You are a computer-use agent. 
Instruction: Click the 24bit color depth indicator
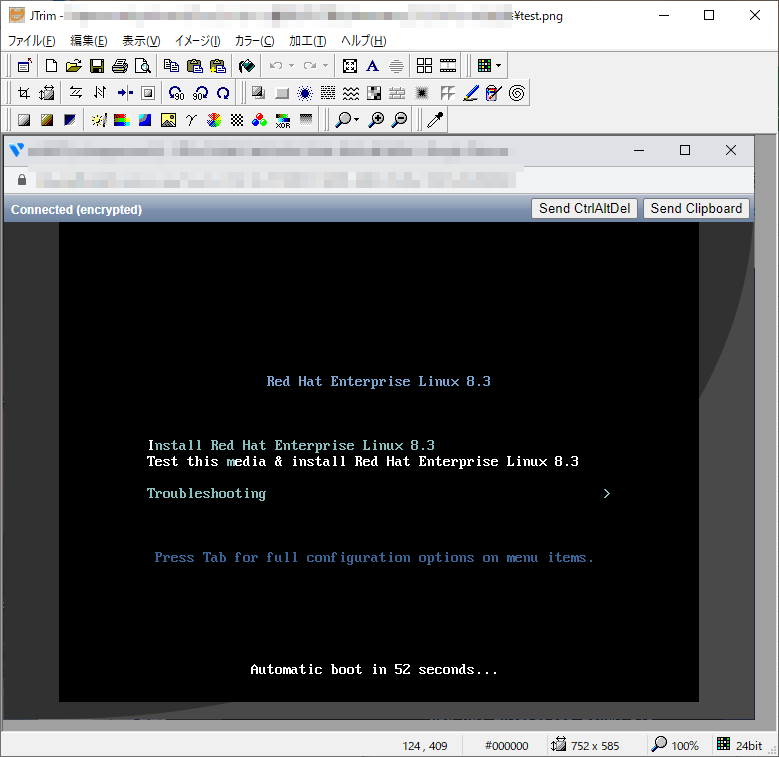tap(739, 745)
